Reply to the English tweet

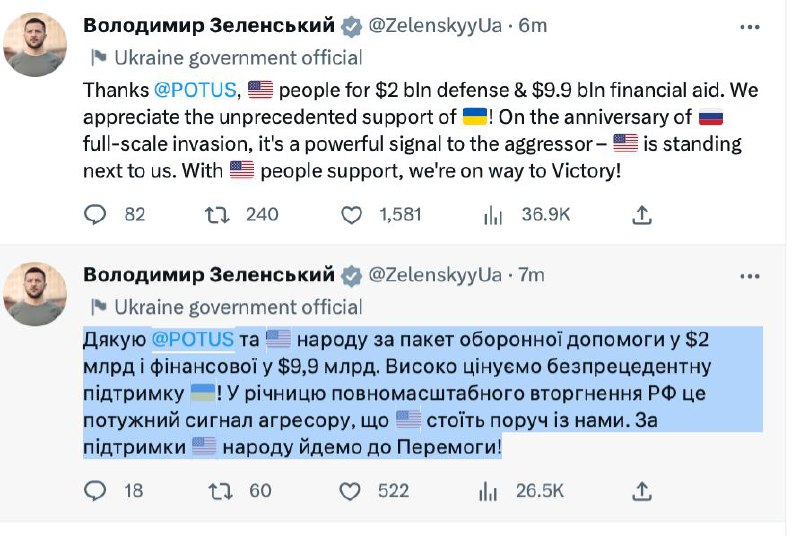(x=95, y=214)
